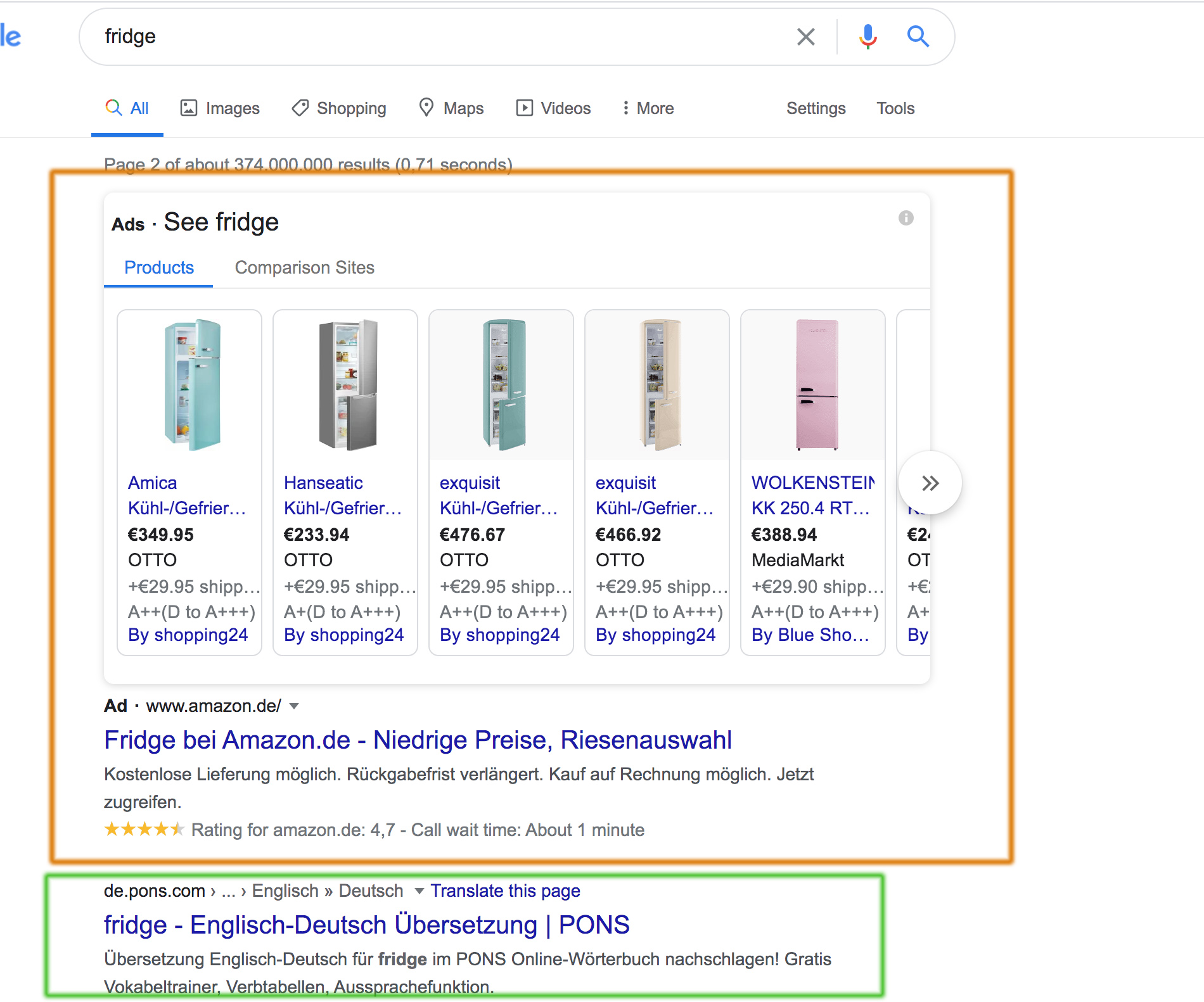This screenshot has height=1002, width=1204.
Task: Click the grey Hanseatic fridge image
Action: [348, 385]
